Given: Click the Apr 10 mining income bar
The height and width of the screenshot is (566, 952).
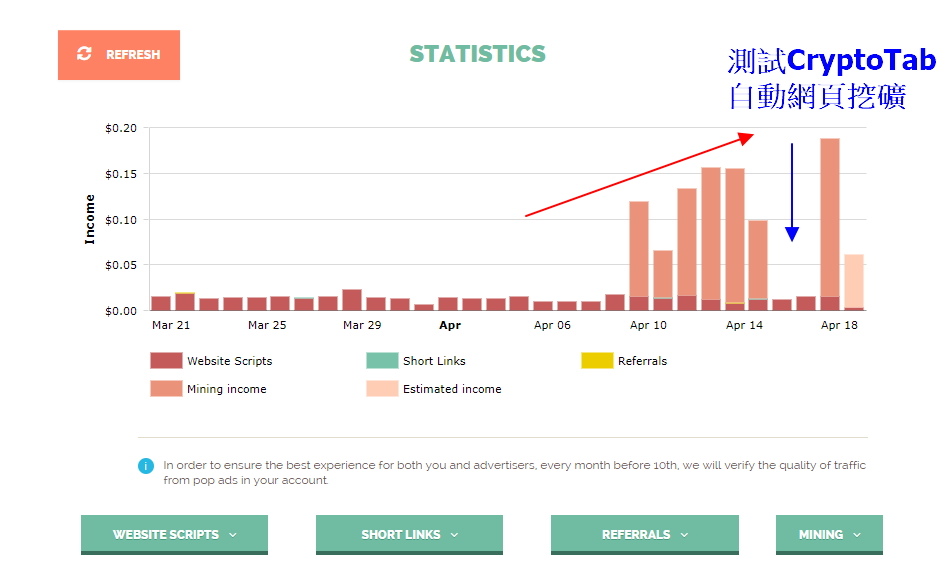Looking at the screenshot, I should [639, 249].
